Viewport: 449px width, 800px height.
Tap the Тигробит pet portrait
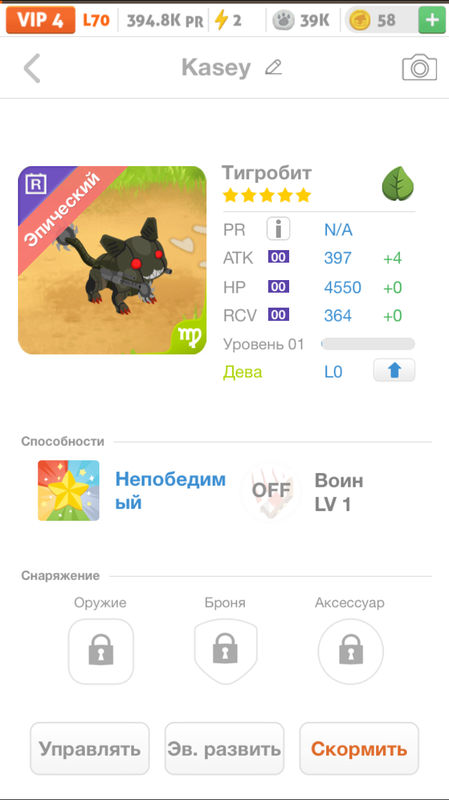coord(112,260)
